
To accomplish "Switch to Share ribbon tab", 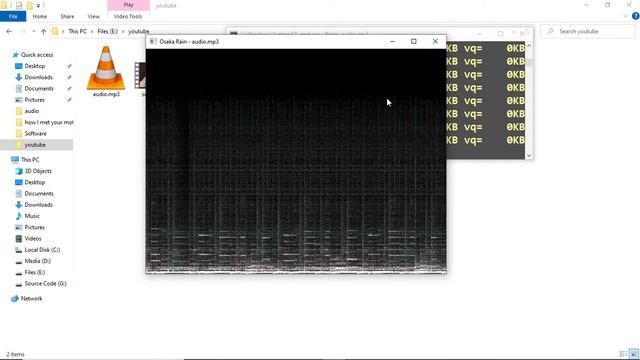I will [x=67, y=16].
